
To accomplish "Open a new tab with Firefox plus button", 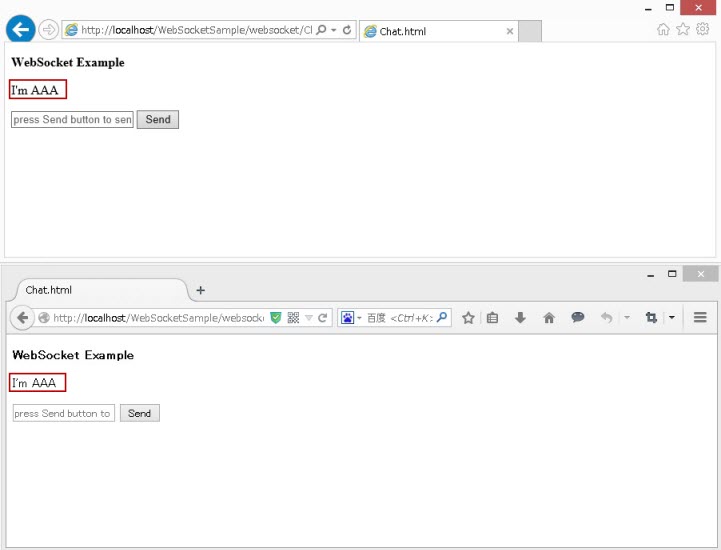I will [200, 290].
